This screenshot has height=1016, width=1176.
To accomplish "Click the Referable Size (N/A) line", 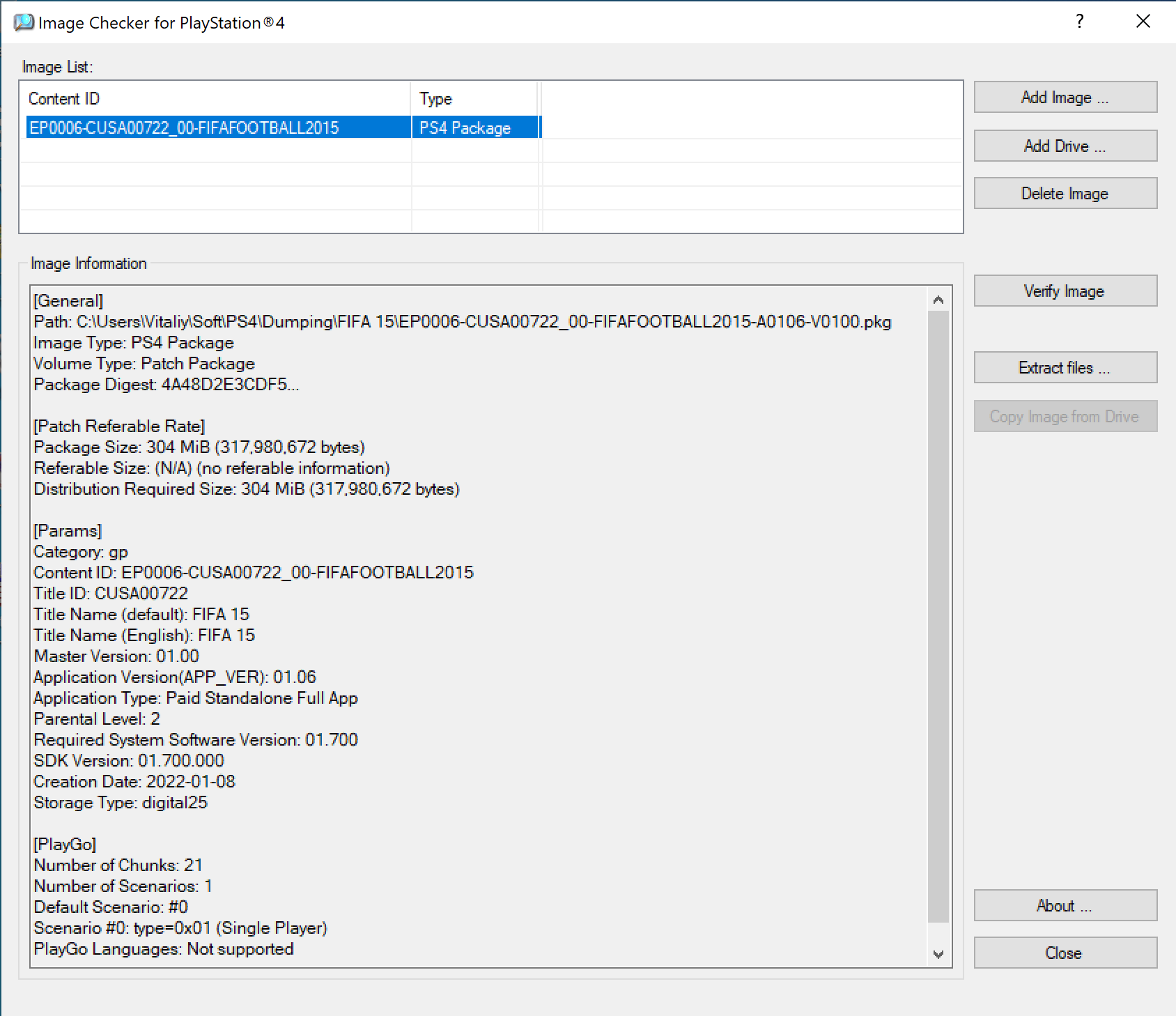I will pyautogui.click(x=212, y=468).
